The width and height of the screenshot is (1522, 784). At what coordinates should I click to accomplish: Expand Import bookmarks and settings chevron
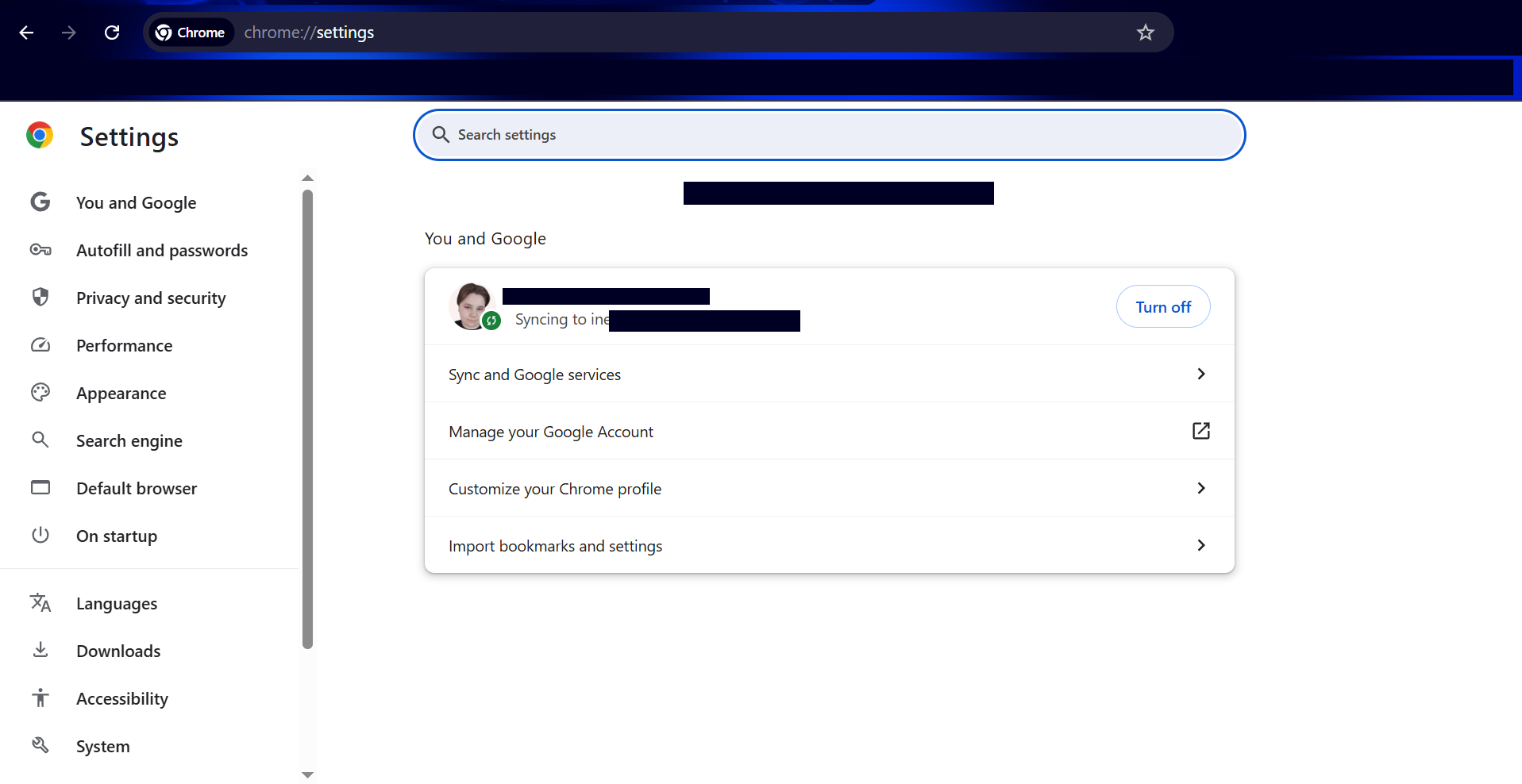[1200, 545]
